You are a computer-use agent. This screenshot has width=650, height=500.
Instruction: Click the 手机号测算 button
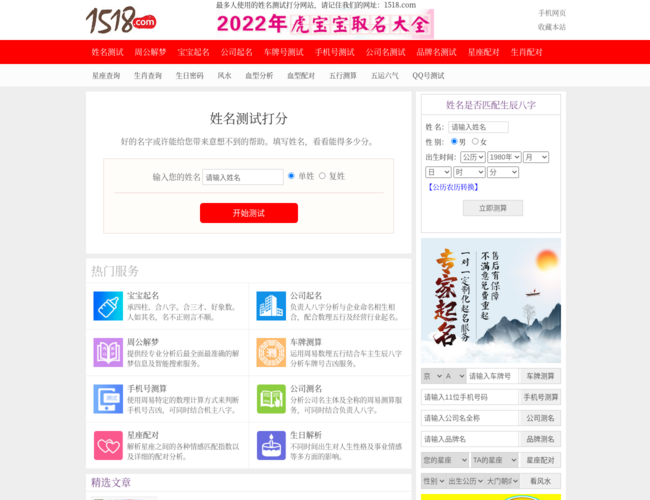click(x=540, y=397)
